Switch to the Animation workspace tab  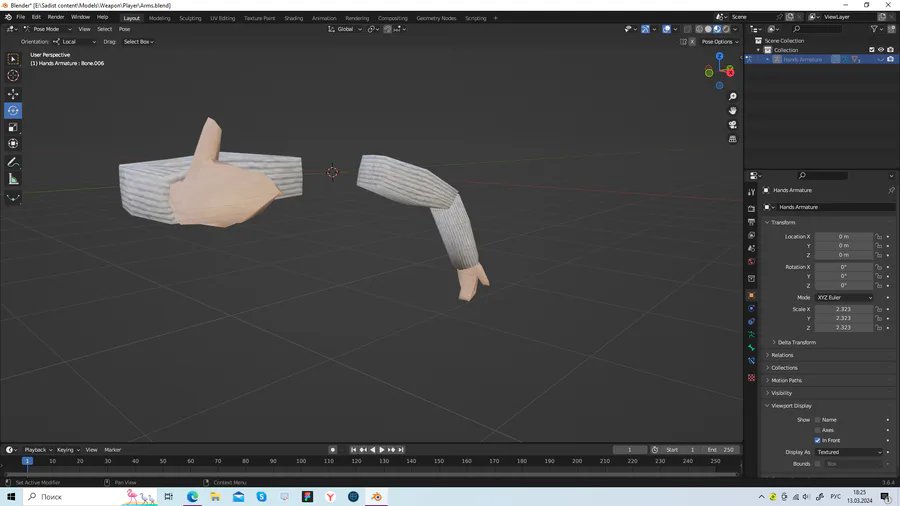click(x=324, y=18)
